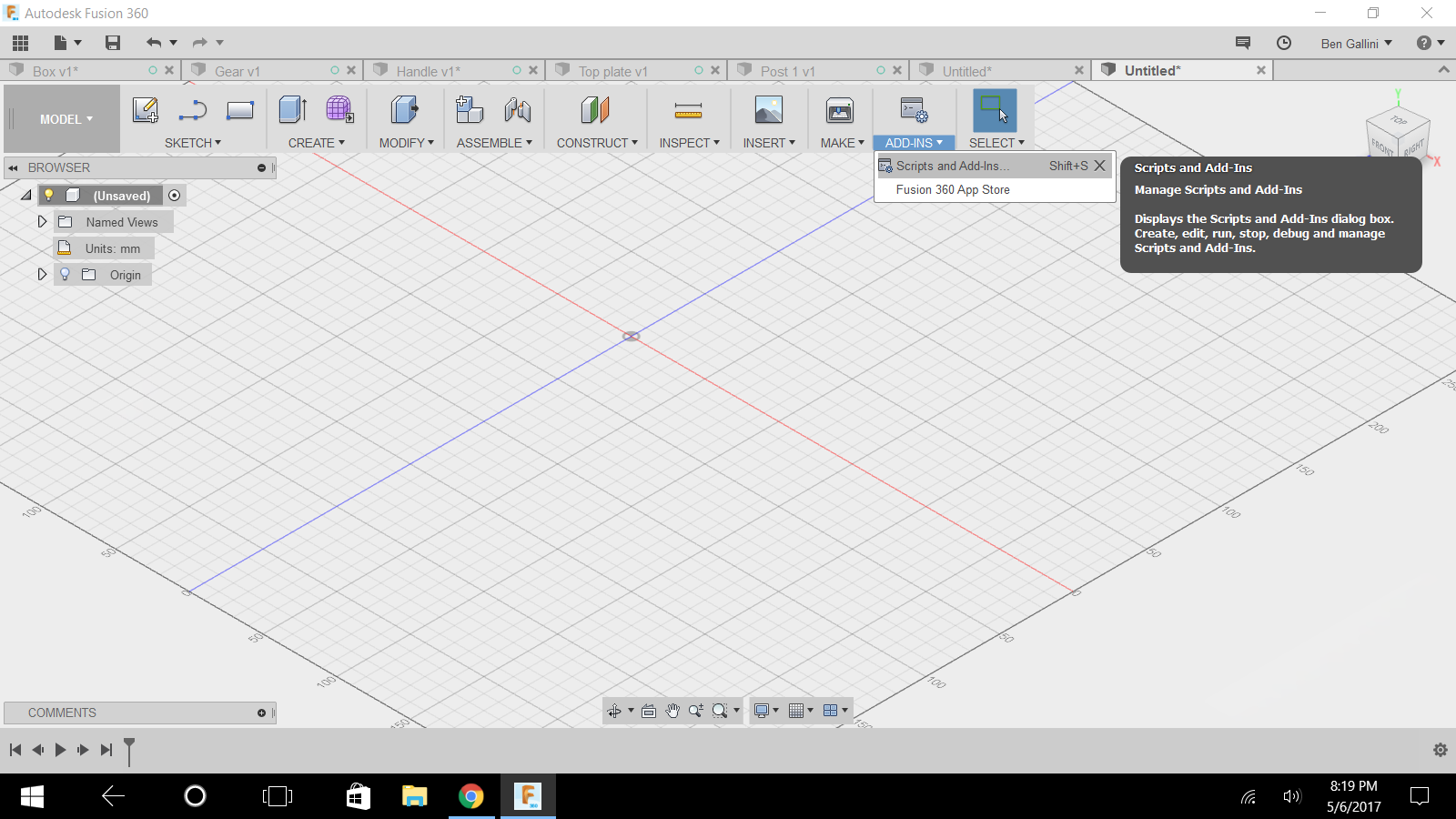Select the Rectangle sketch tool icon

(240, 110)
